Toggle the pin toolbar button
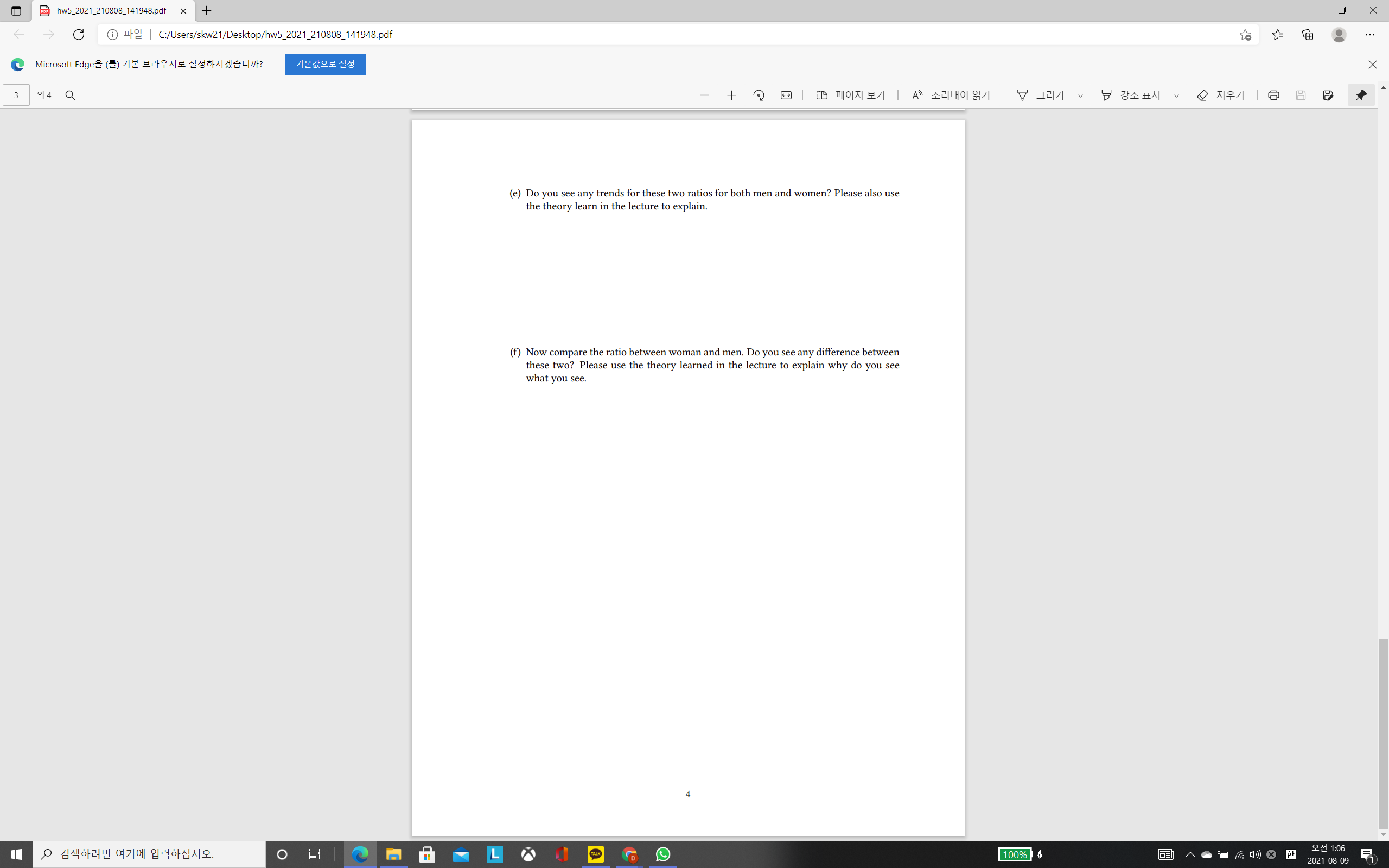The image size is (1389, 868). 1361,95
